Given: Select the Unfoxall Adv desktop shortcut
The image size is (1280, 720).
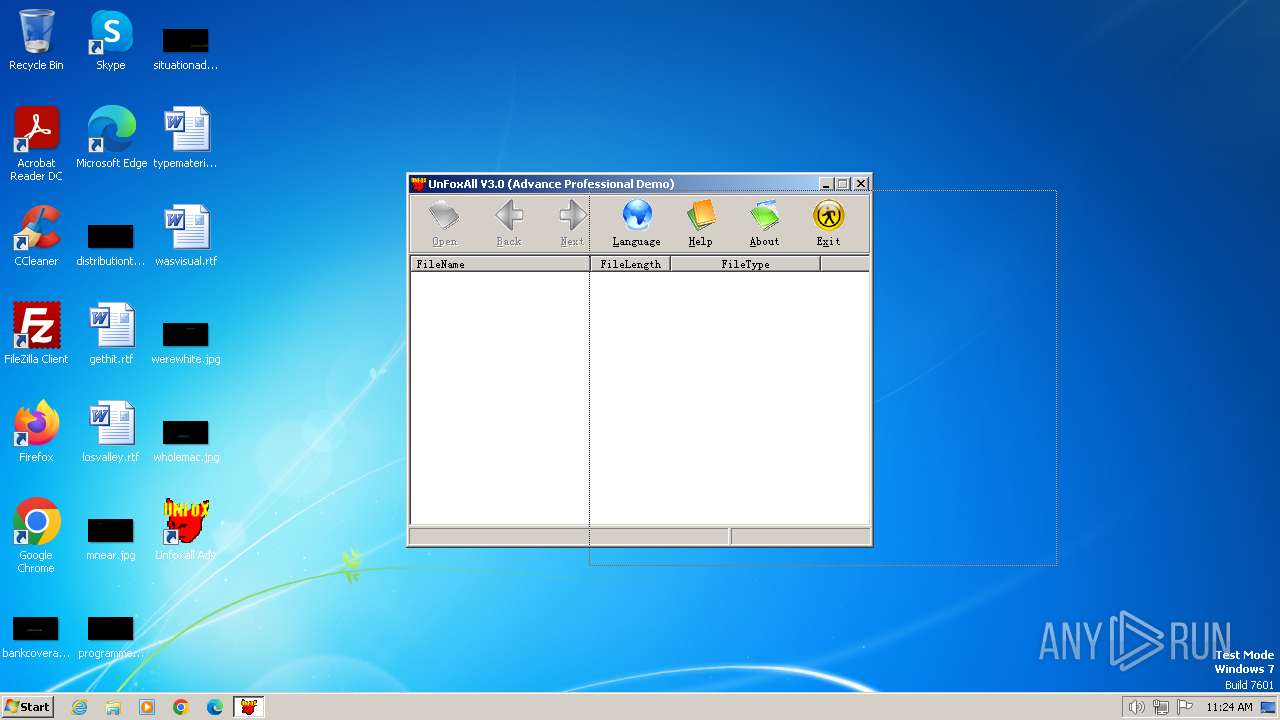Looking at the screenshot, I should [185, 530].
